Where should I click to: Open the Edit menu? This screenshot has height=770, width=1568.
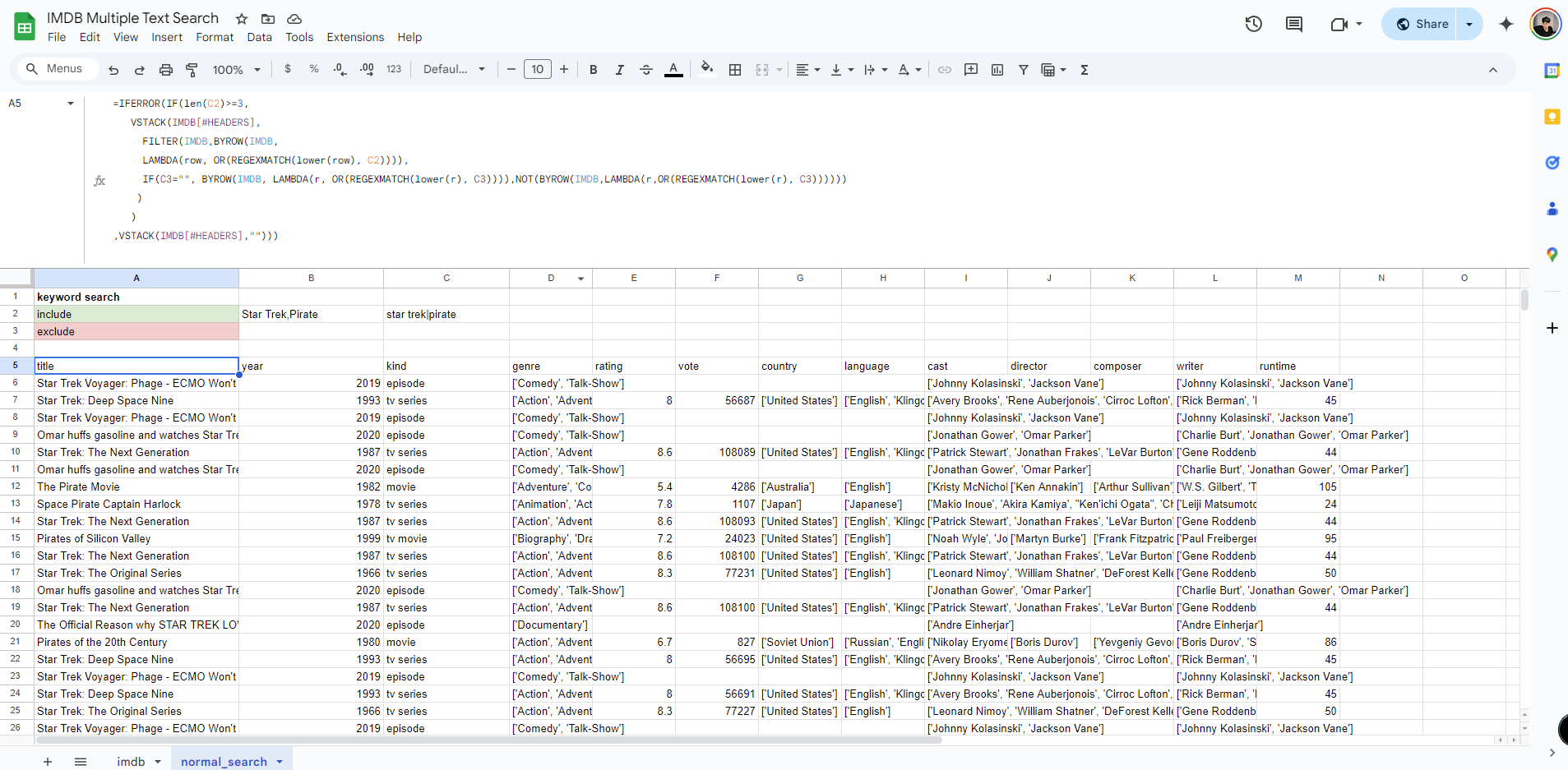pos(90,37)
